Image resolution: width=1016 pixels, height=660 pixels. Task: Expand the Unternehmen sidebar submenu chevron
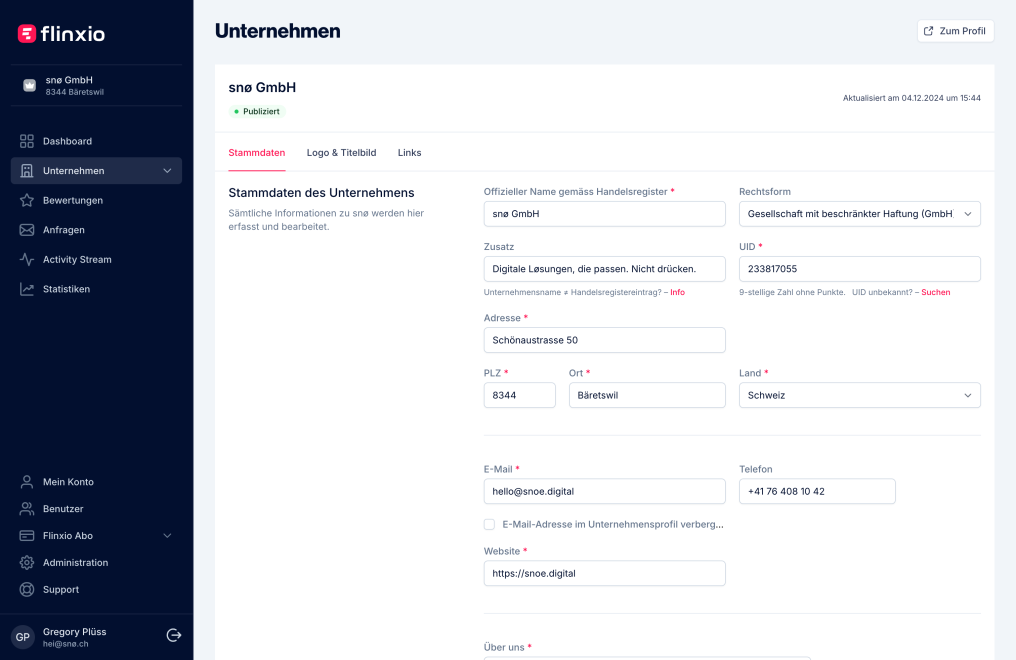point(167,171)
